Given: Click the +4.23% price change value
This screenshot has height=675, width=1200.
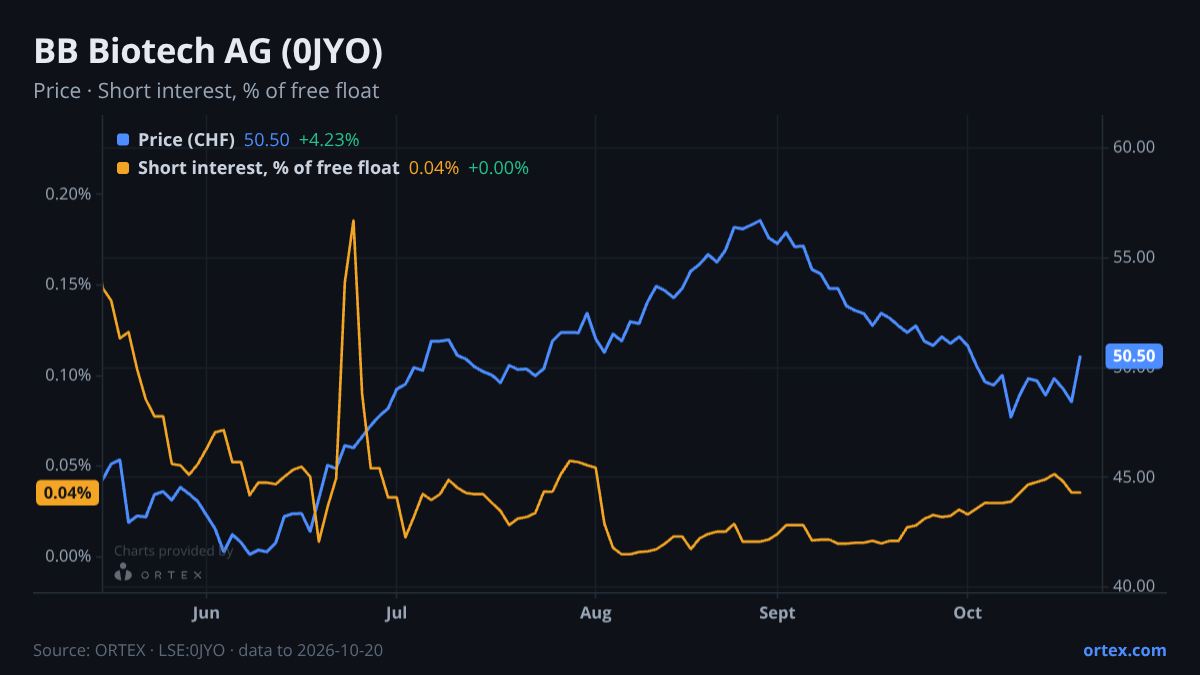Looking at the screenshot, I should (x=329, y=140).
